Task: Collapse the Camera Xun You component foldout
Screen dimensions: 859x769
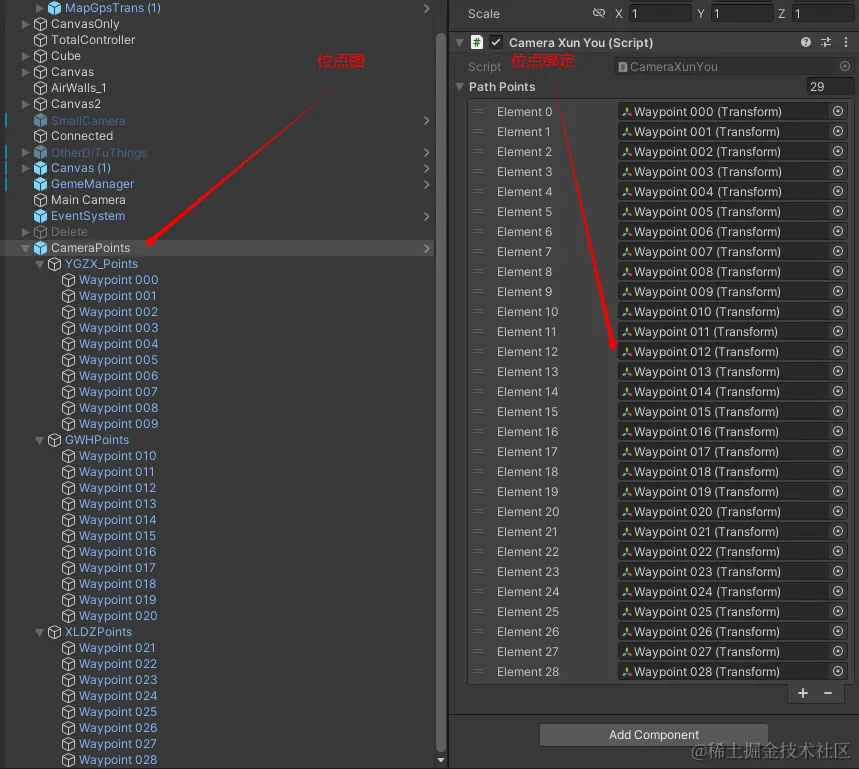Action: tap(460, 42)
